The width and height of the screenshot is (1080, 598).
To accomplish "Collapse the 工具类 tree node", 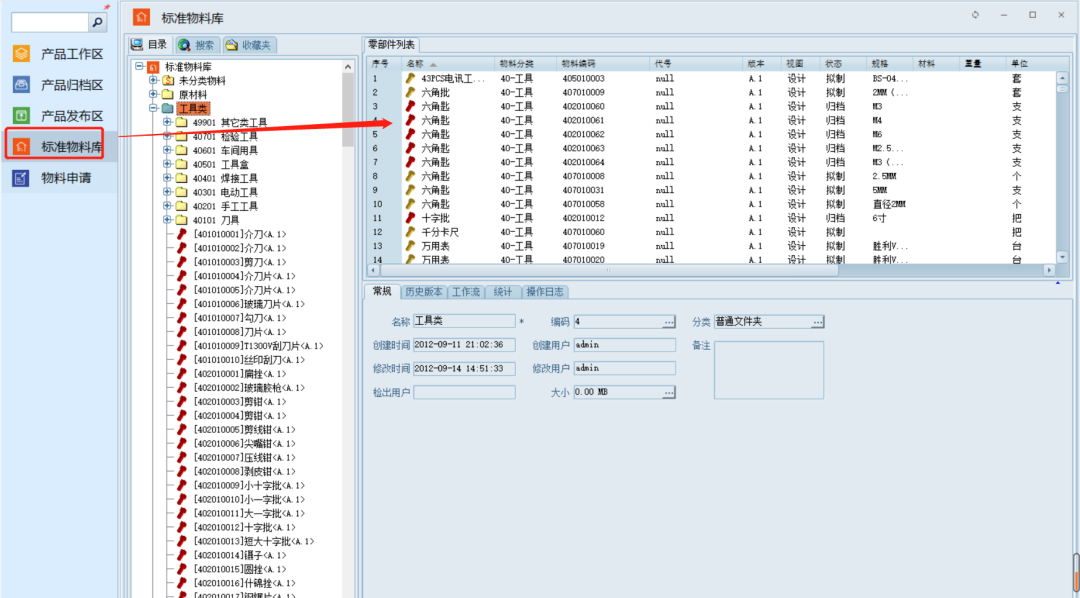I will [x=154, y=108].
